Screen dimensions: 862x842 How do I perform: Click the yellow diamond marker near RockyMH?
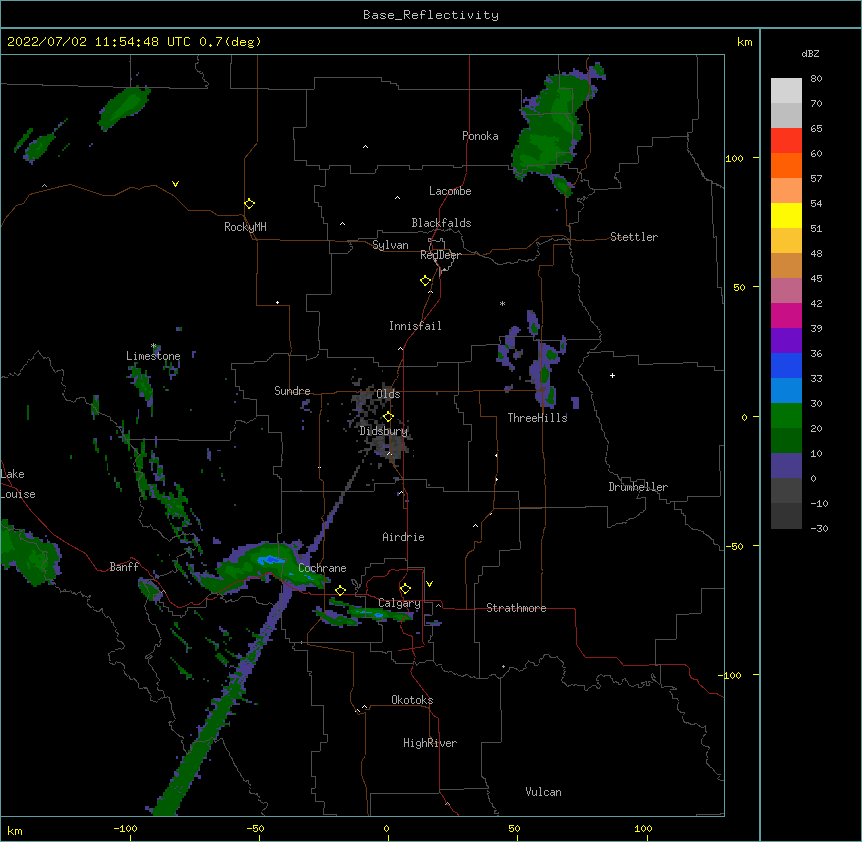pyautogui.click(x=250, y=204)
